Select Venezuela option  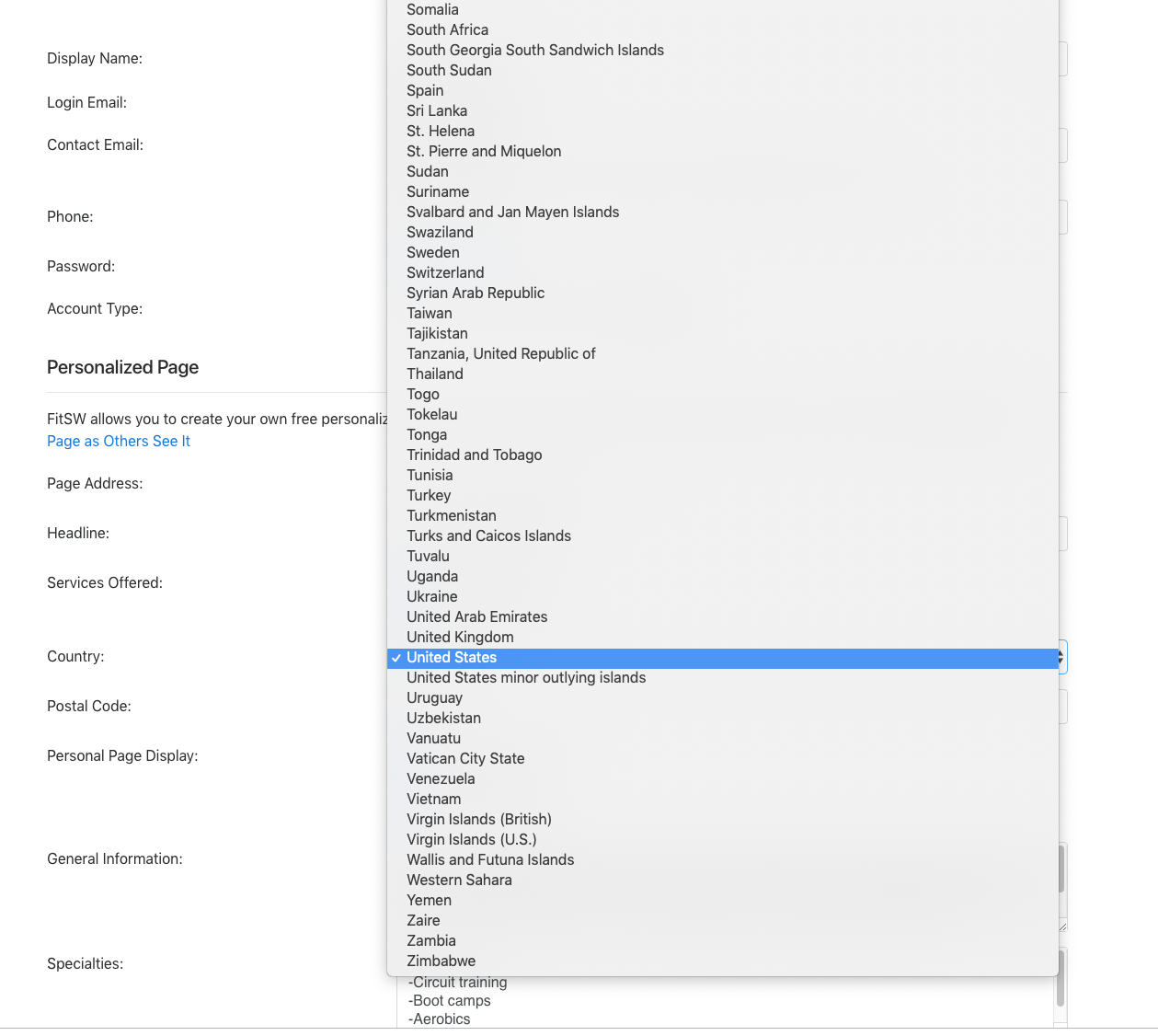pyautogui.click(x=723, y=779)
